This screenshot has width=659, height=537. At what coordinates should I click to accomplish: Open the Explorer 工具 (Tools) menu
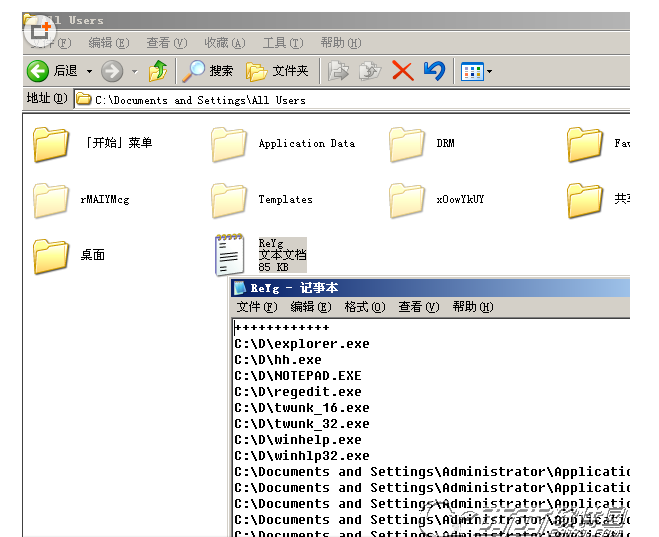[281, 43]
